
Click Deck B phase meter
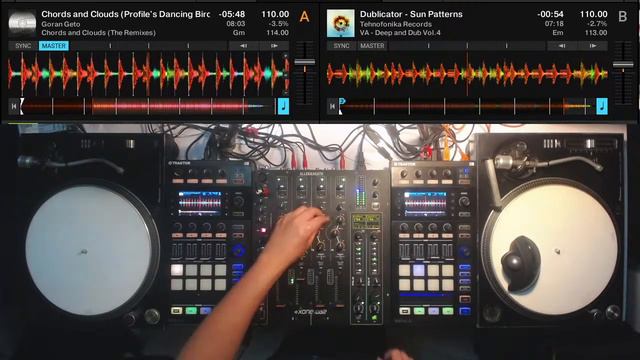pyautogui.click(x=467, y=46)
